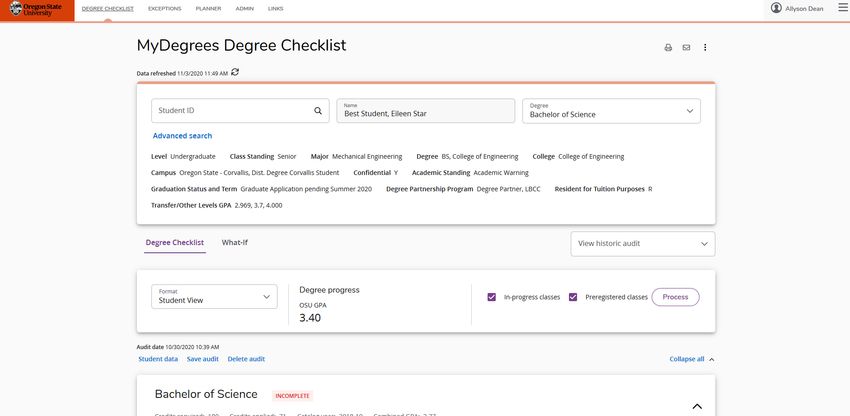Click the Allyson Dean user name
This screenshot has height=416, width=850.
(x=804, y=9)
